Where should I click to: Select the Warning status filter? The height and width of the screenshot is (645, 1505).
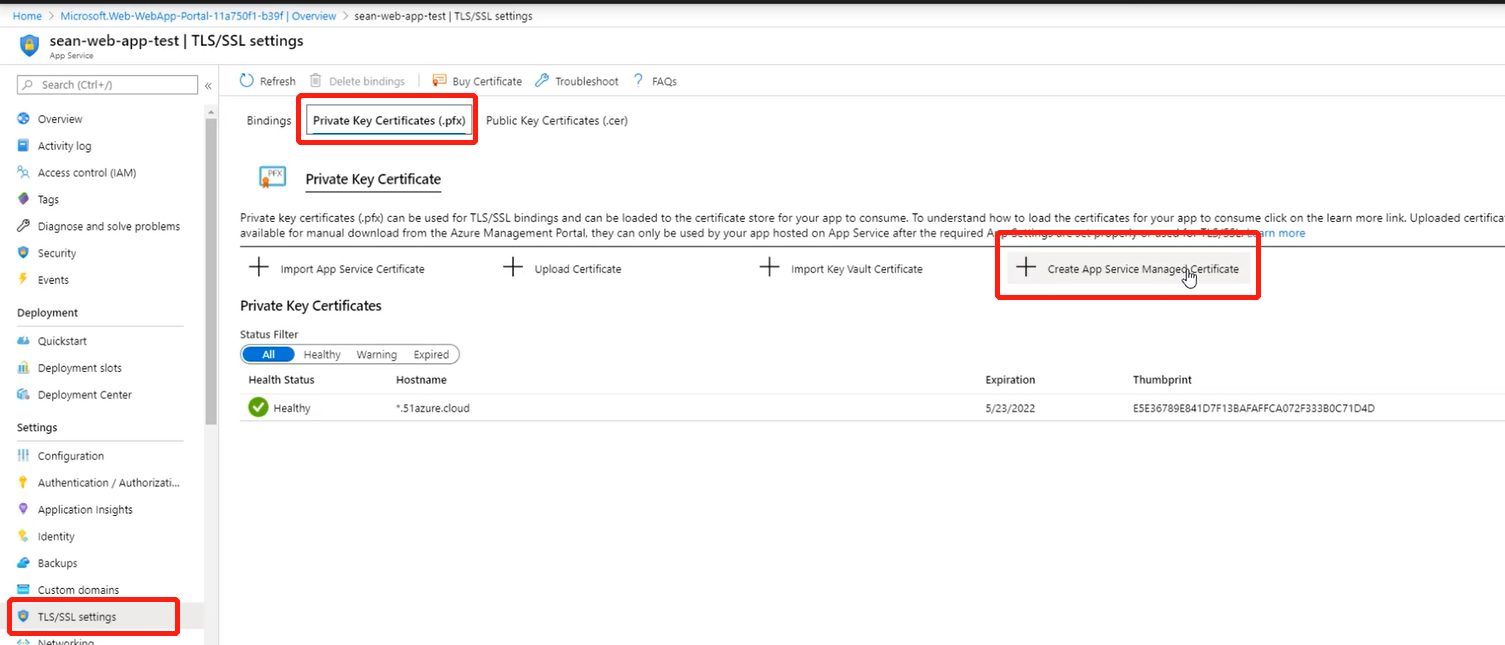[x=377, y=354]
